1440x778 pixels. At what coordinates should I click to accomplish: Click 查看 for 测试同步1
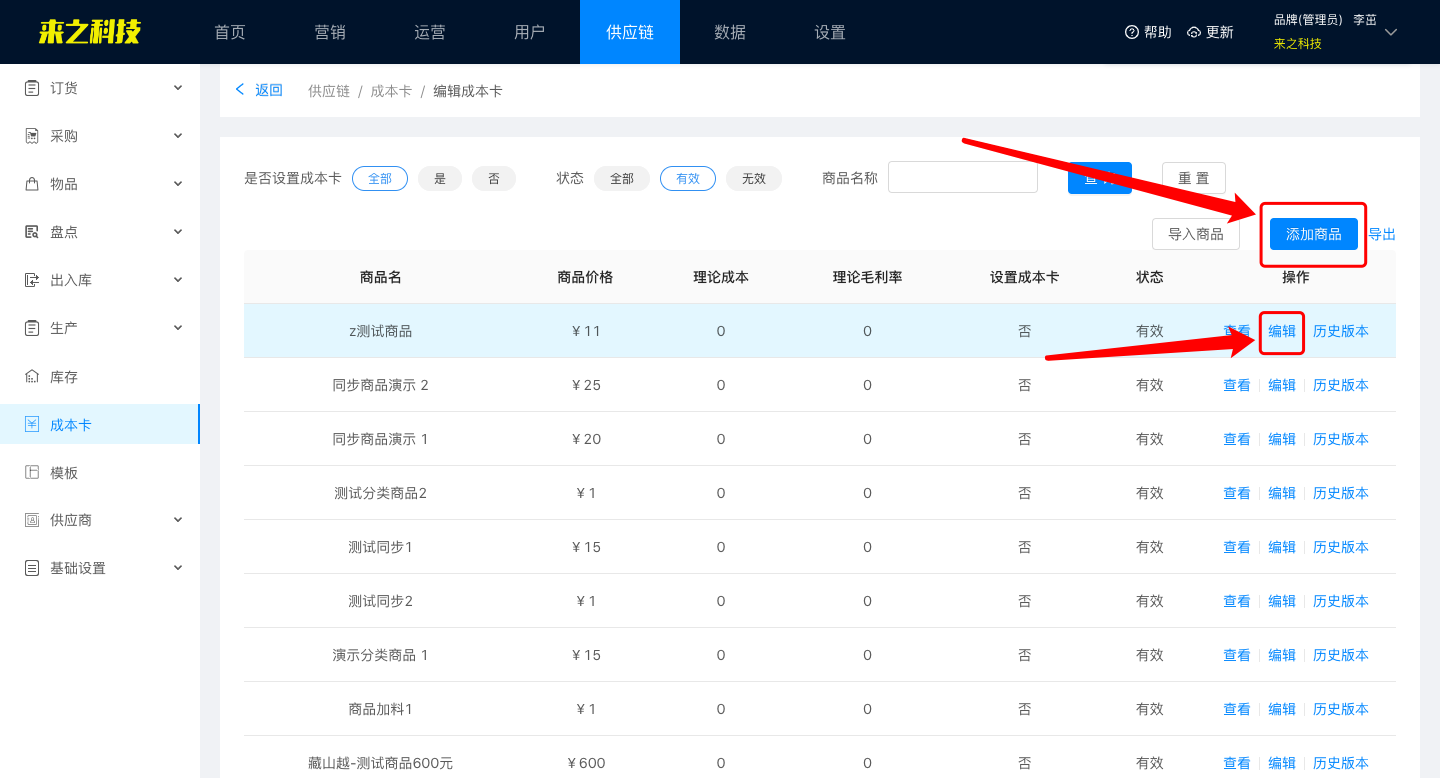(1237, 547)
